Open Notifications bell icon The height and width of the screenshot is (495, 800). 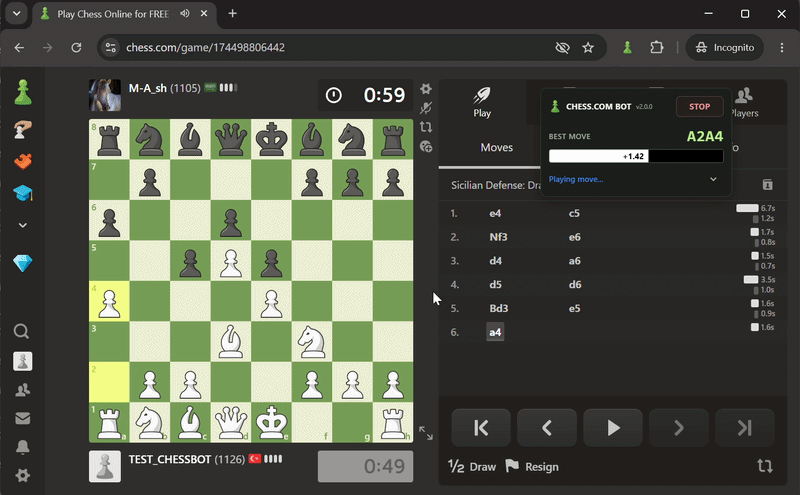coord(22,447)
